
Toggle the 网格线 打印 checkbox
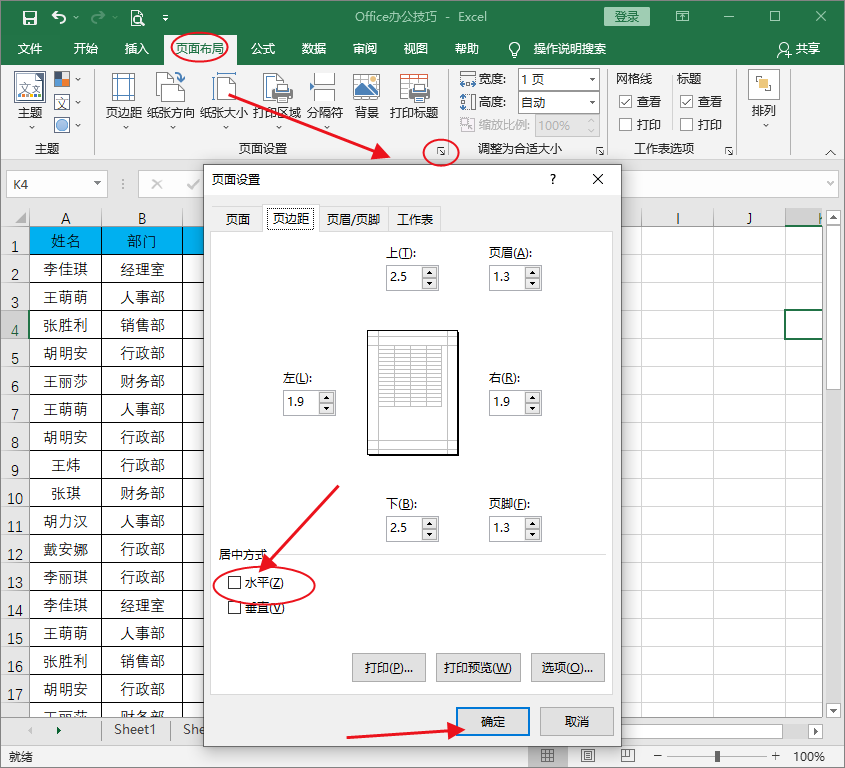(625, 125)
